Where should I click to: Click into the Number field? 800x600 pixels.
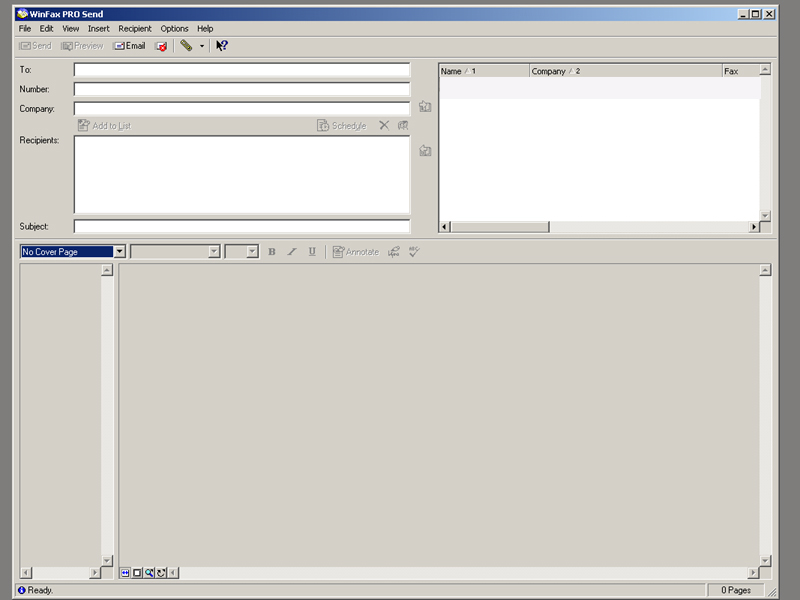[x=242, y=89]
